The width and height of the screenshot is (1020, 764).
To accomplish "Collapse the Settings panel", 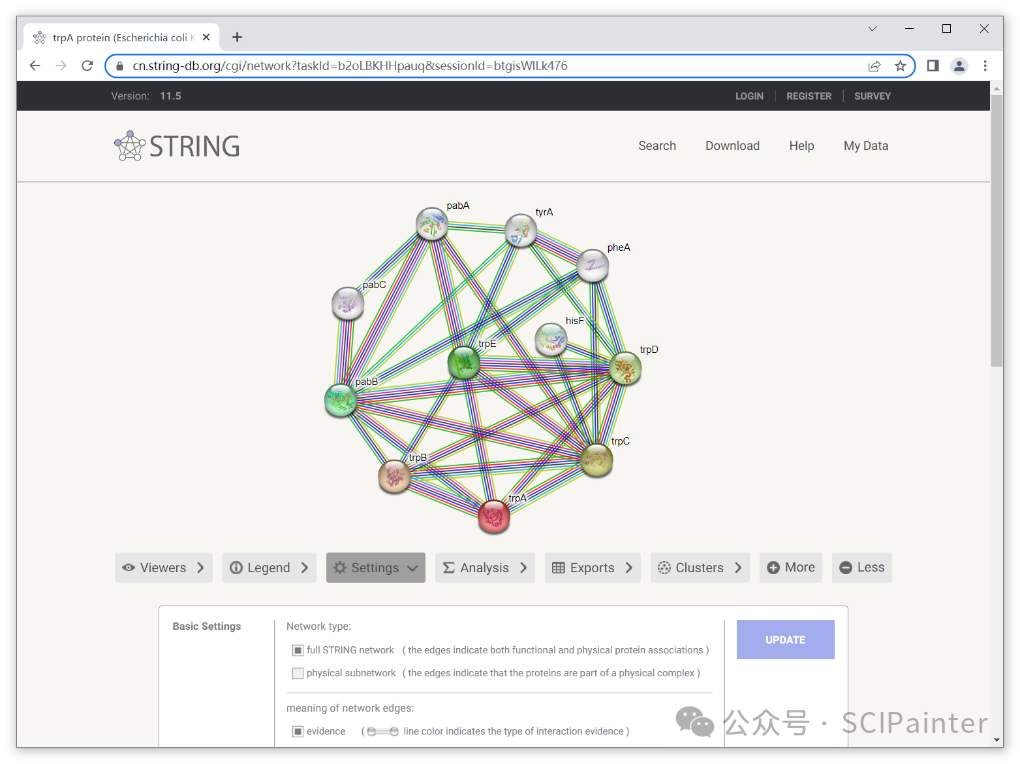I will [x=375, y=568].
